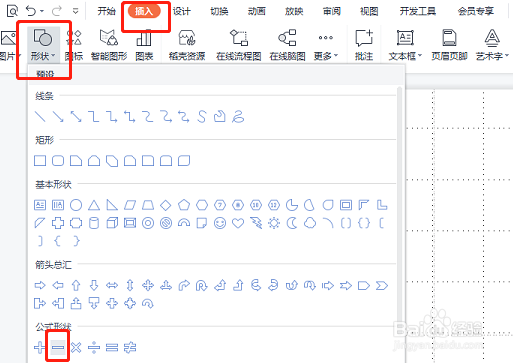Select the cross shape
Image resolution: width=513 pixels, height=363 pixels.
[58, 223]
